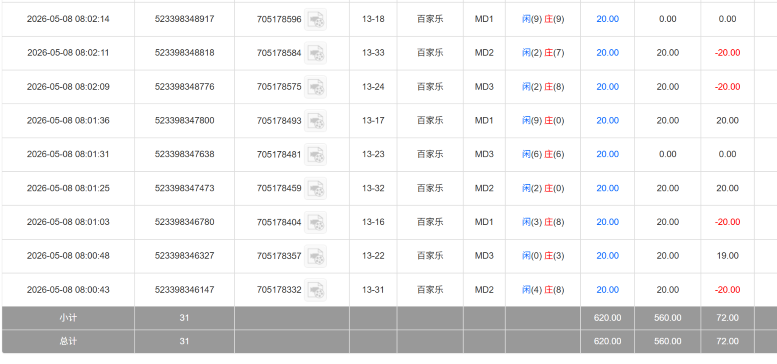
Task: Open video replay icon for round 705178596
Action: click(x=315, y=19)
